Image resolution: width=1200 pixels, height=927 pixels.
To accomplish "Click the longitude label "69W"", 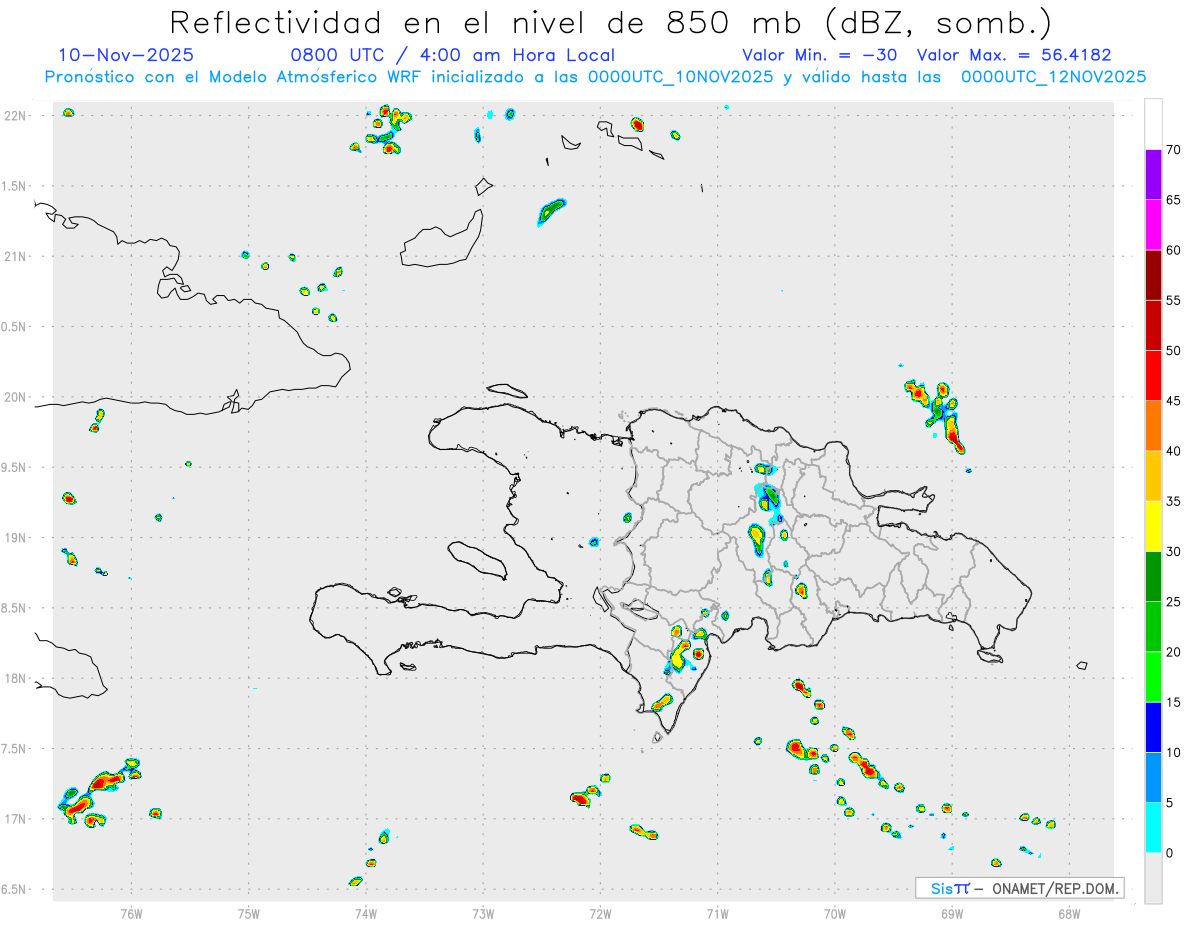I will pos(951,913).
